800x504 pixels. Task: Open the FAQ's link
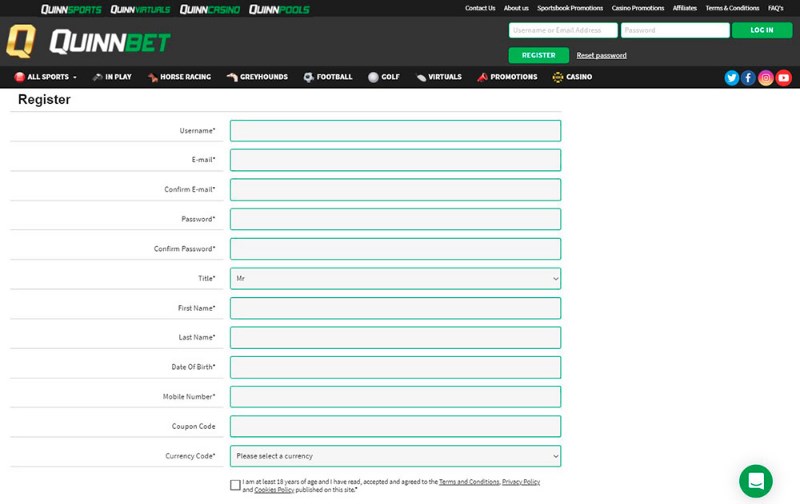(776, 8)
